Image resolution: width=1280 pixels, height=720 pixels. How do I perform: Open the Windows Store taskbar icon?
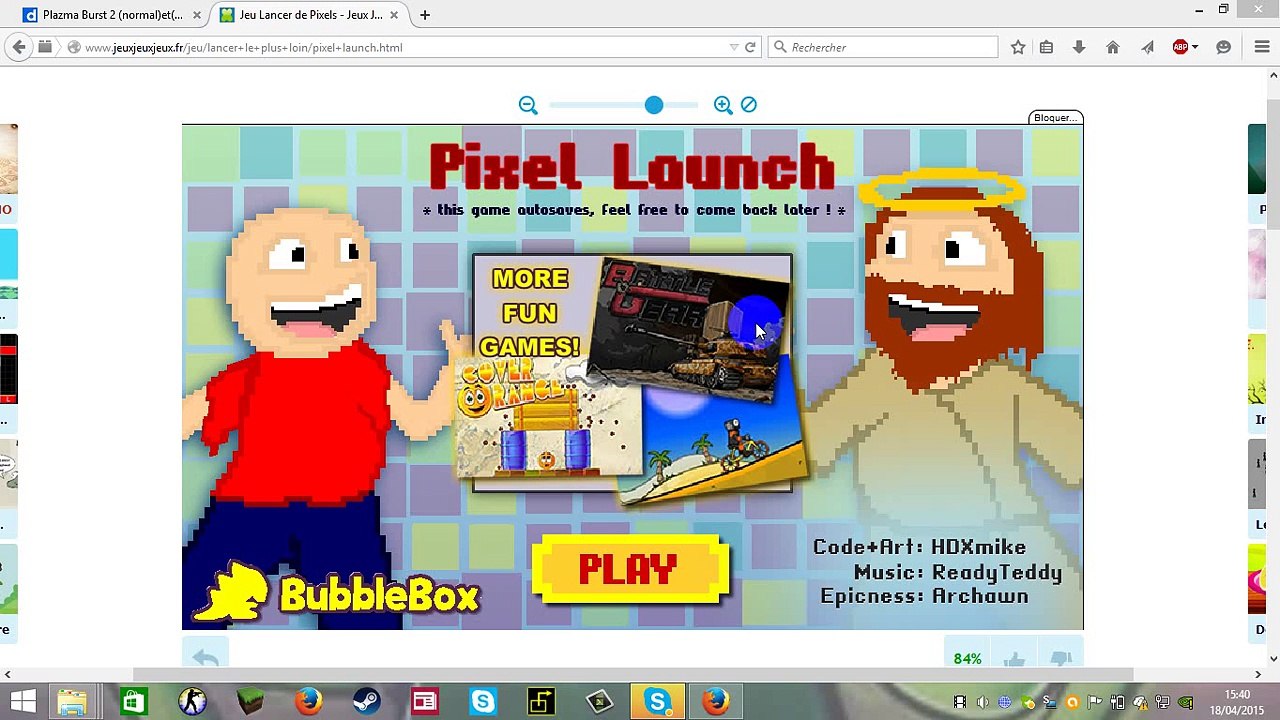tap(133, 701)
